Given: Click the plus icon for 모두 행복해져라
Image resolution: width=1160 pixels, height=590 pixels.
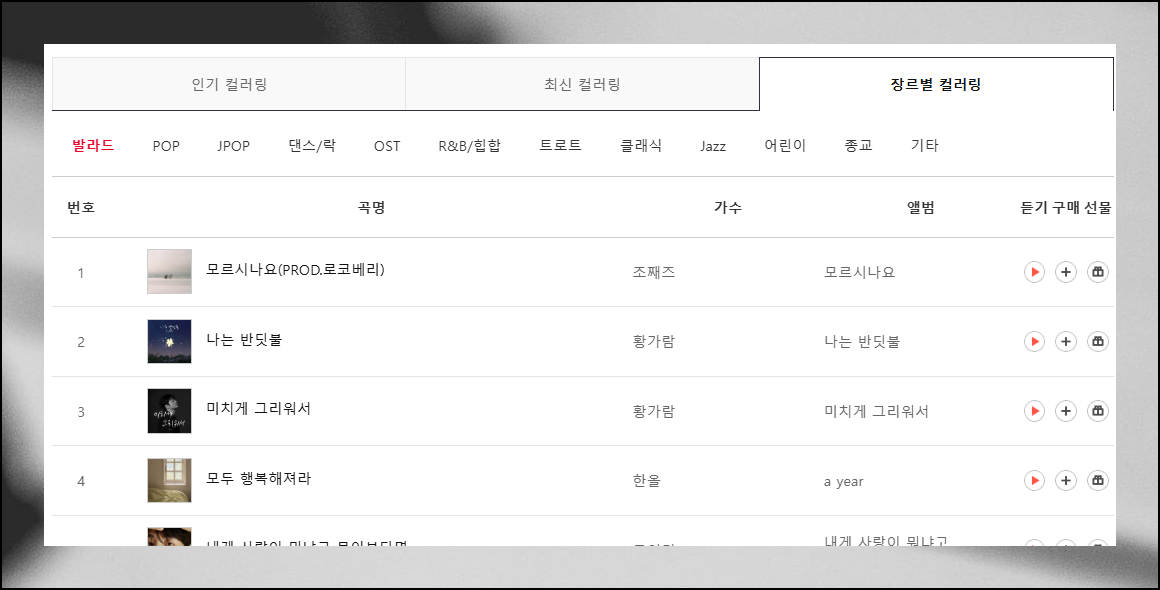Looking at the screenshot, I should point(1065,481).
